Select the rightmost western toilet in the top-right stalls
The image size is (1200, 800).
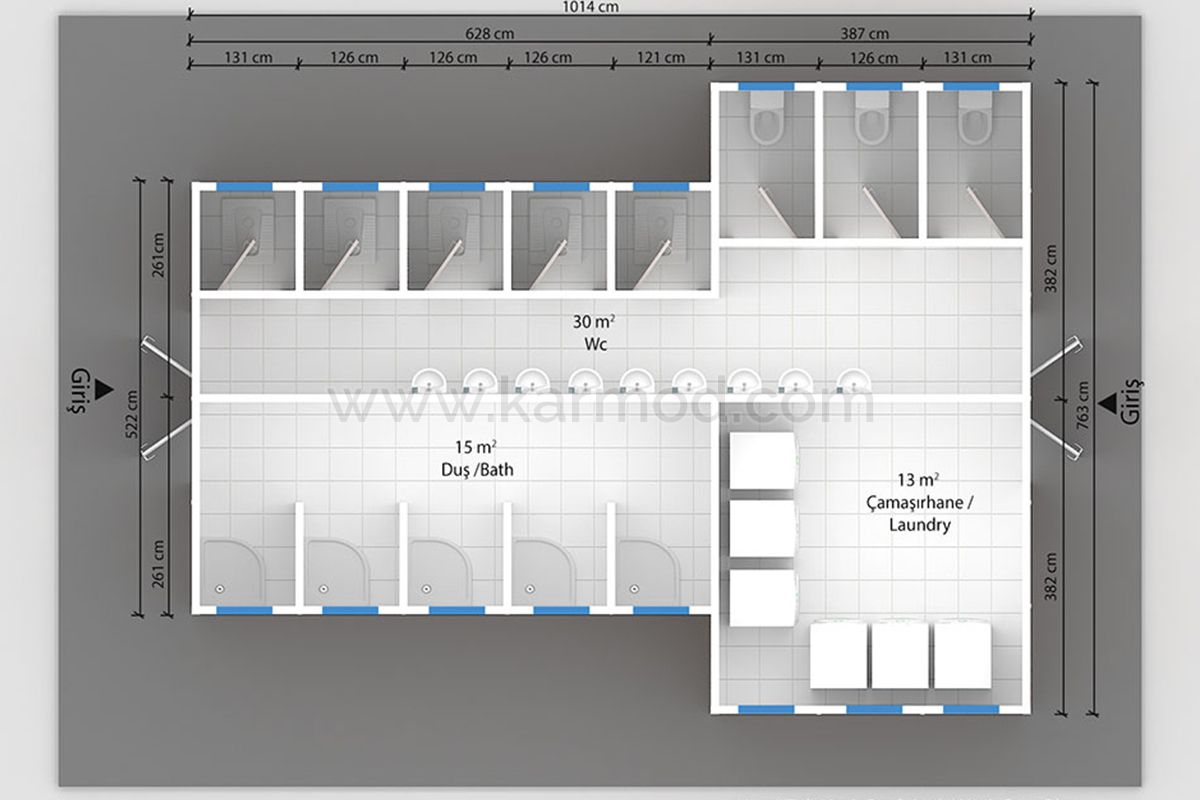click(973, 122)
